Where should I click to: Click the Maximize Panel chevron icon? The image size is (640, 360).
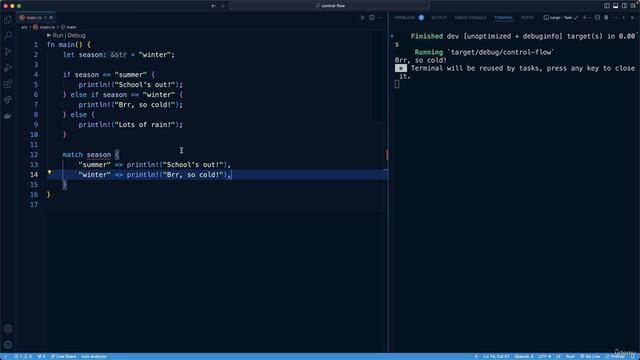(624, 18)
